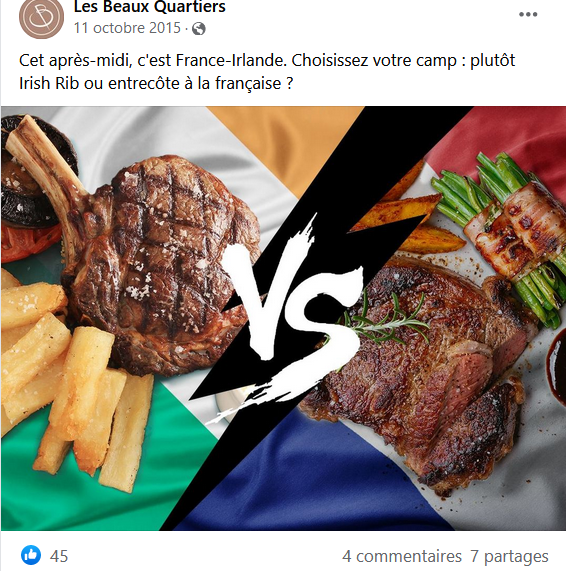The width and height of the screenshot is (566, 571).
Task: Open the three-dots post options menu
Action: [x=528, y=14]
